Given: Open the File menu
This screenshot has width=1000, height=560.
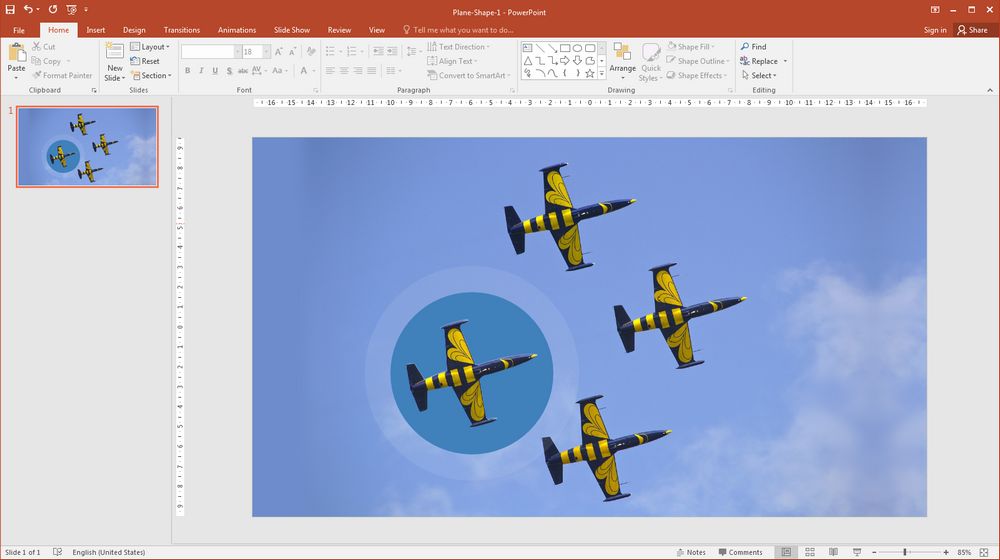Looking at the screenshot, I should (18, 30).
